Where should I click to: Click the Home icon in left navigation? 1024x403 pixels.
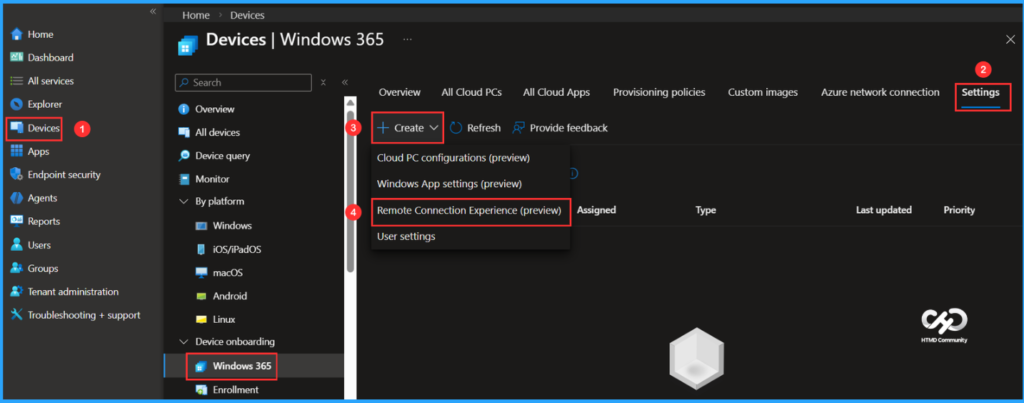pyautogui.click(x=17, y=35)
